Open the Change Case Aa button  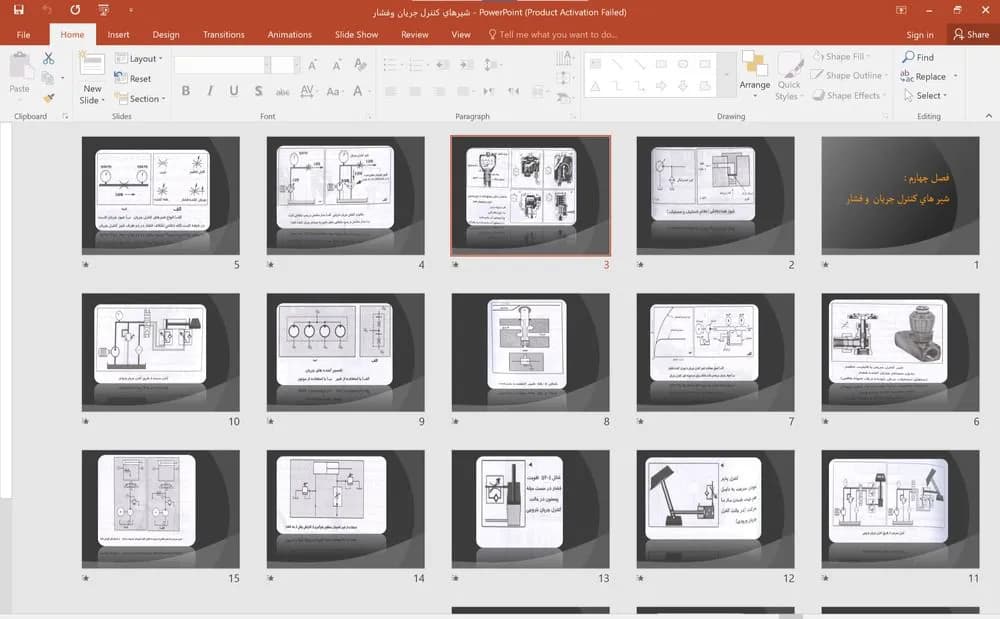point(333,91)
